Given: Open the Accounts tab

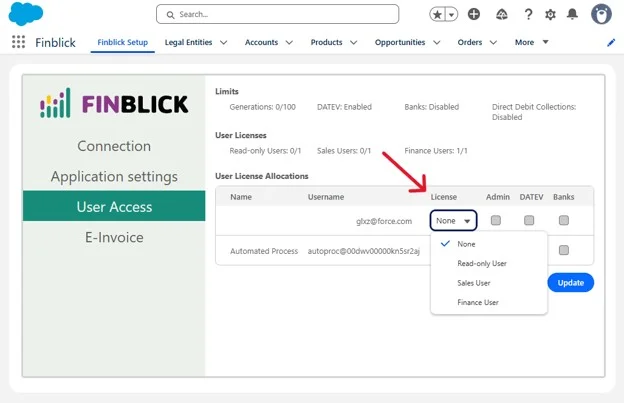Looking at the screenshot, I should (x=261, y=42).
